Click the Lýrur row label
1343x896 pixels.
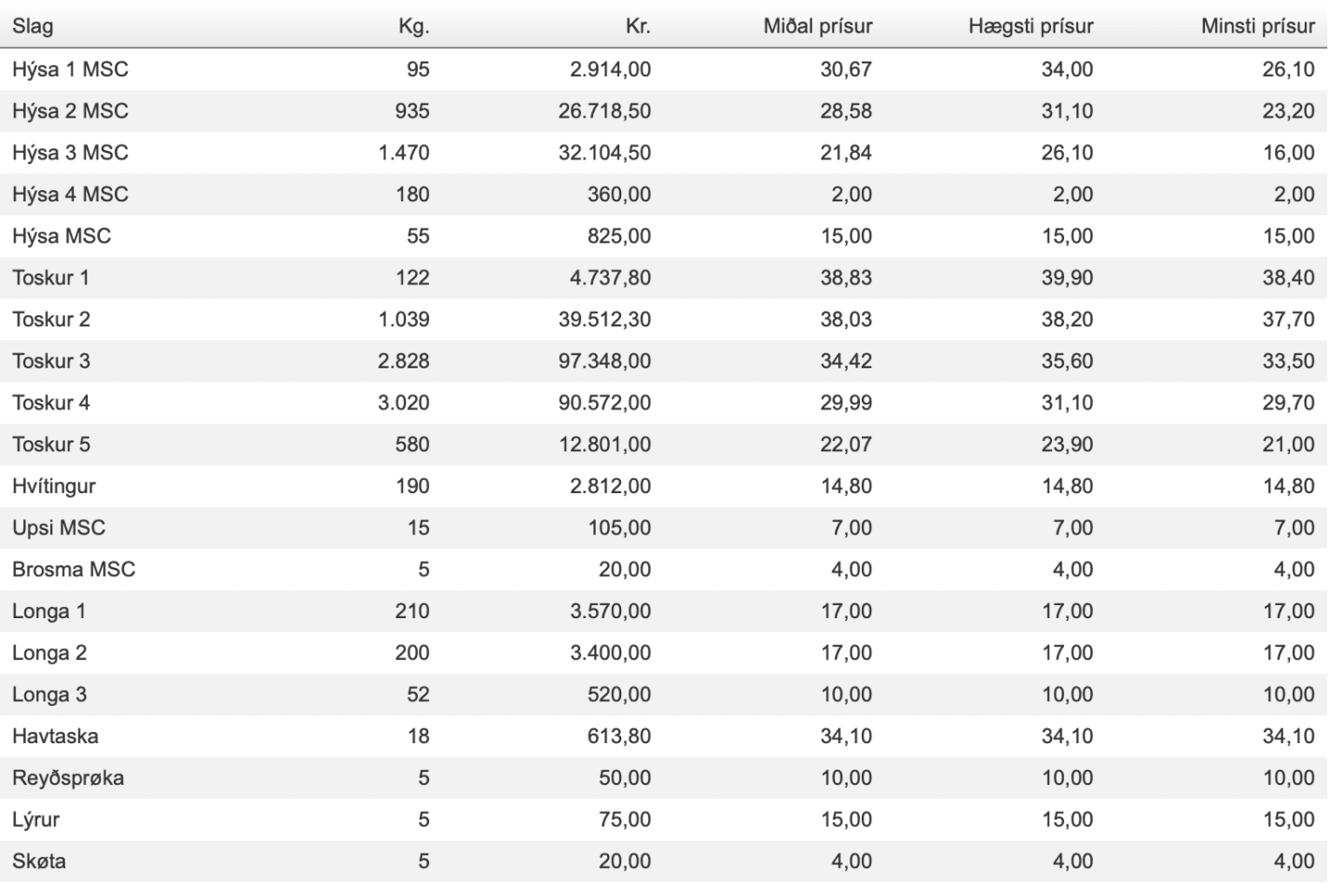[35, 820]
